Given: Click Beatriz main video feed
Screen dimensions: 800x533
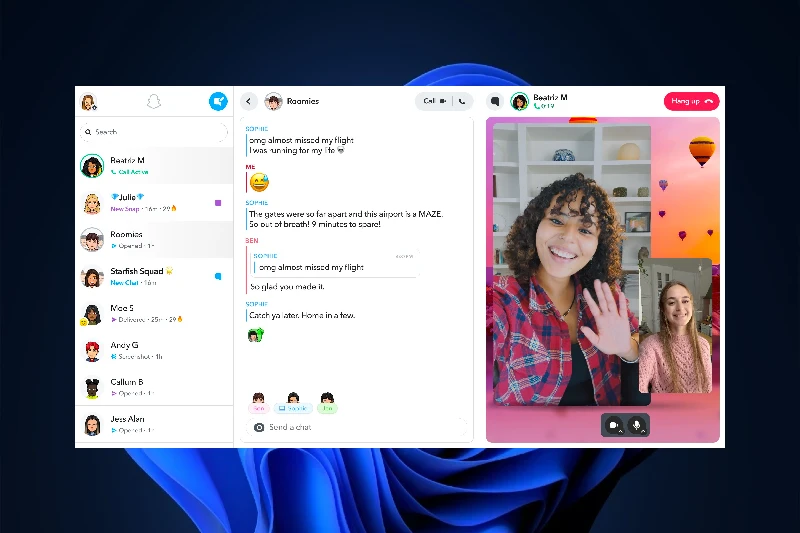Looking at the screenshot, I should [571, 265].
